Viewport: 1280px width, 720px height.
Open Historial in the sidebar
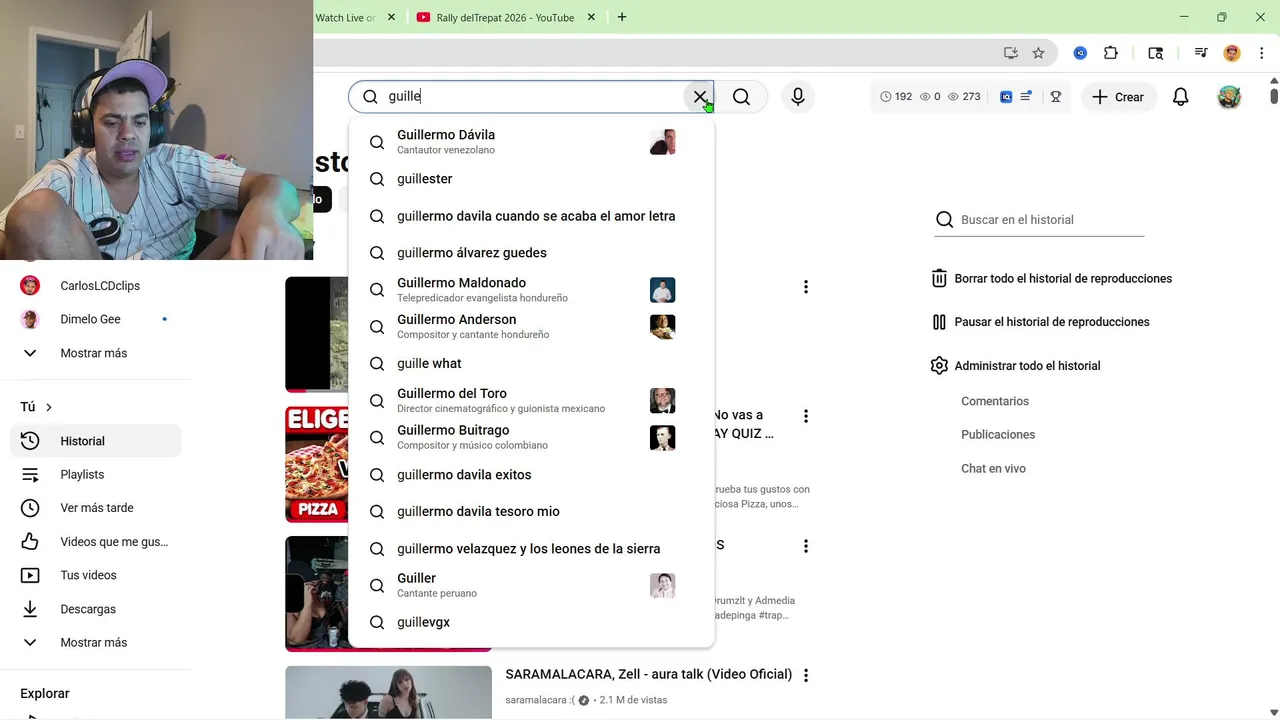click(x=96, y=441)
